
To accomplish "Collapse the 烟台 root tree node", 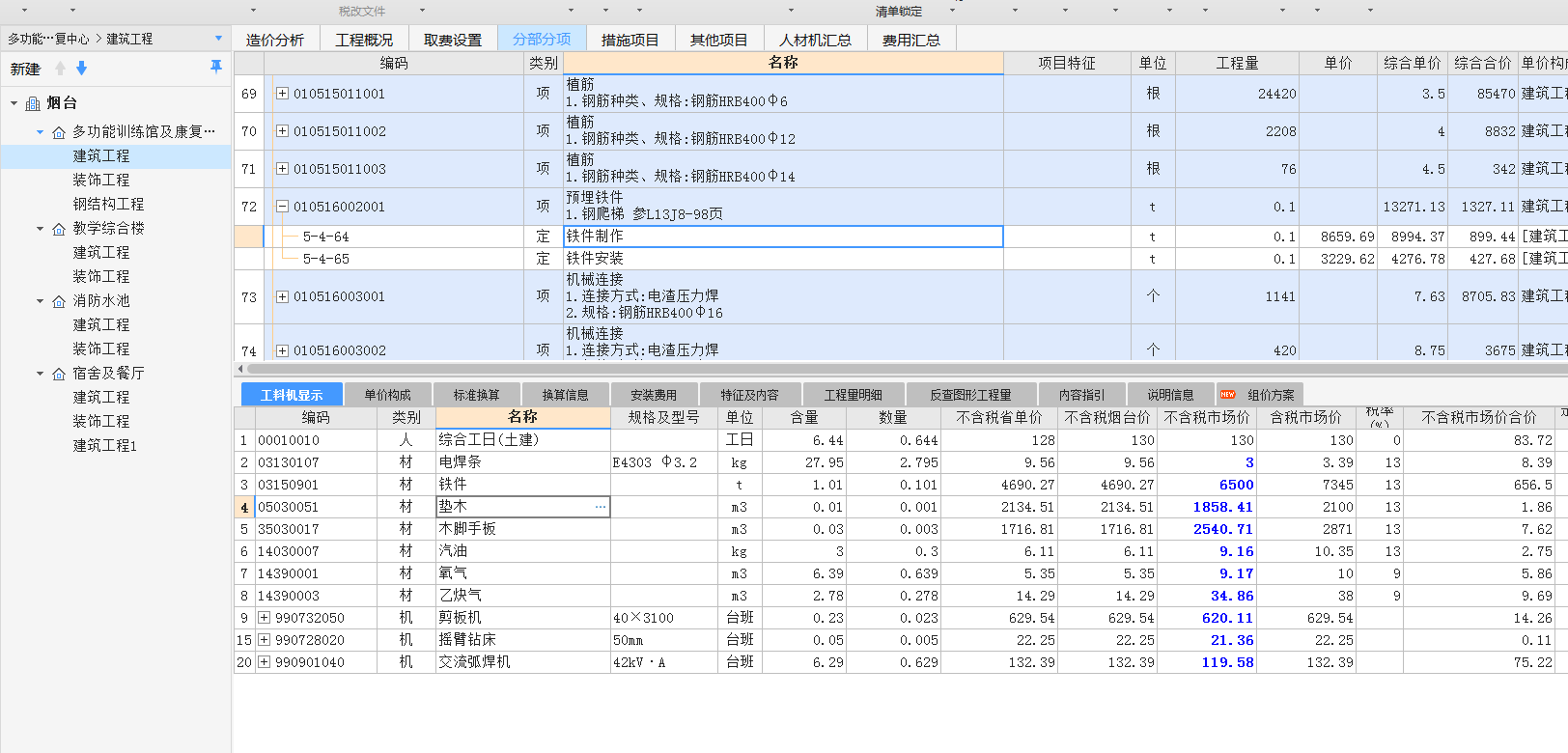I will (x=14, y=103).
